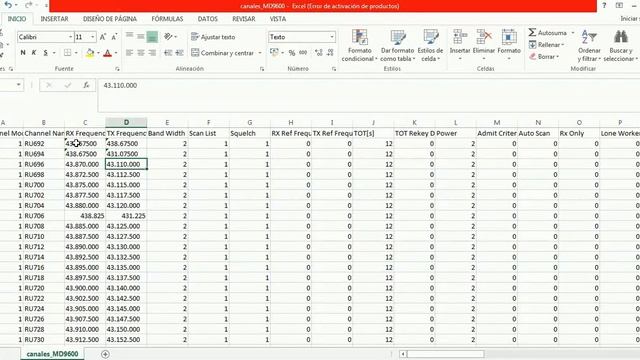Open Ordenar y filtrar menu
Screen dimensions: 640x360
pyautogui.click(x=589, y=45)
